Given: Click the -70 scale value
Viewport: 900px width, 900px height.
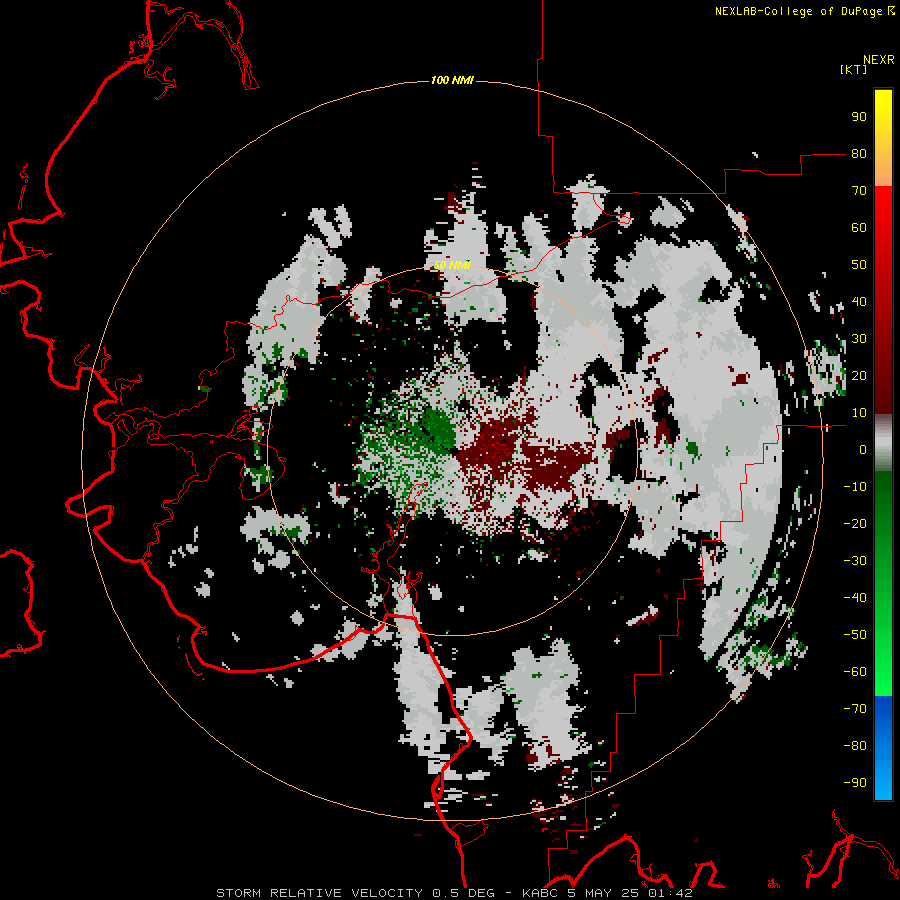Looking at the screenshot, I should pyautogui.click(x=855, y=709).
